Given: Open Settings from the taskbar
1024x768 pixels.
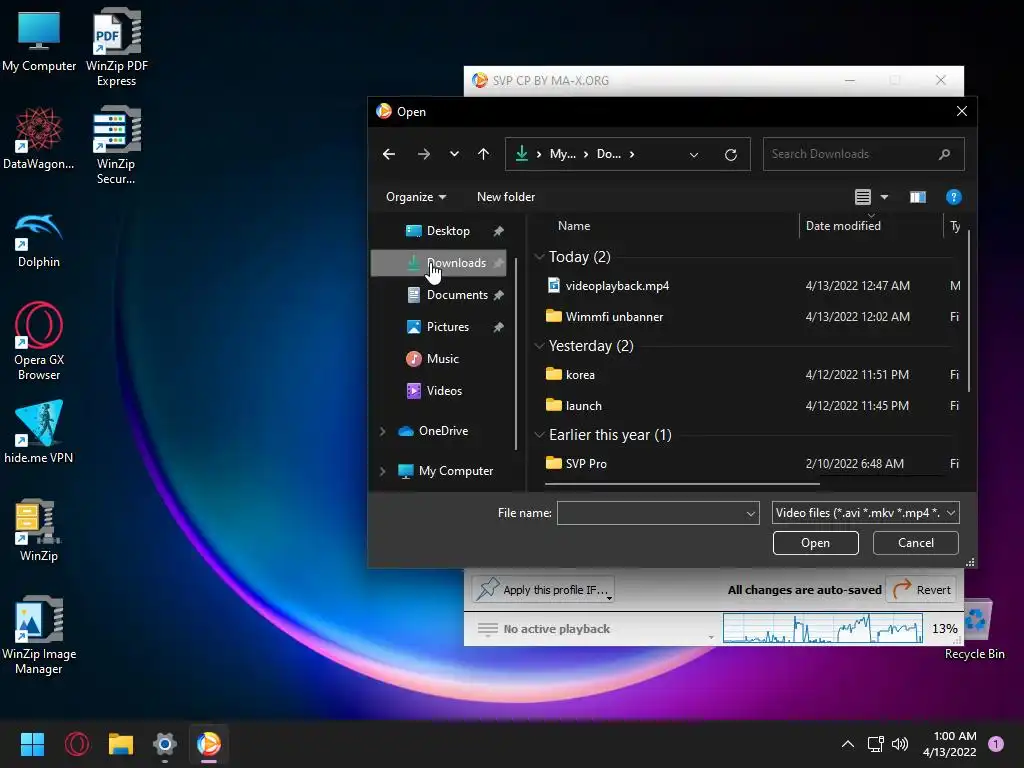Looking at the screenshot, I should [165, 744].
